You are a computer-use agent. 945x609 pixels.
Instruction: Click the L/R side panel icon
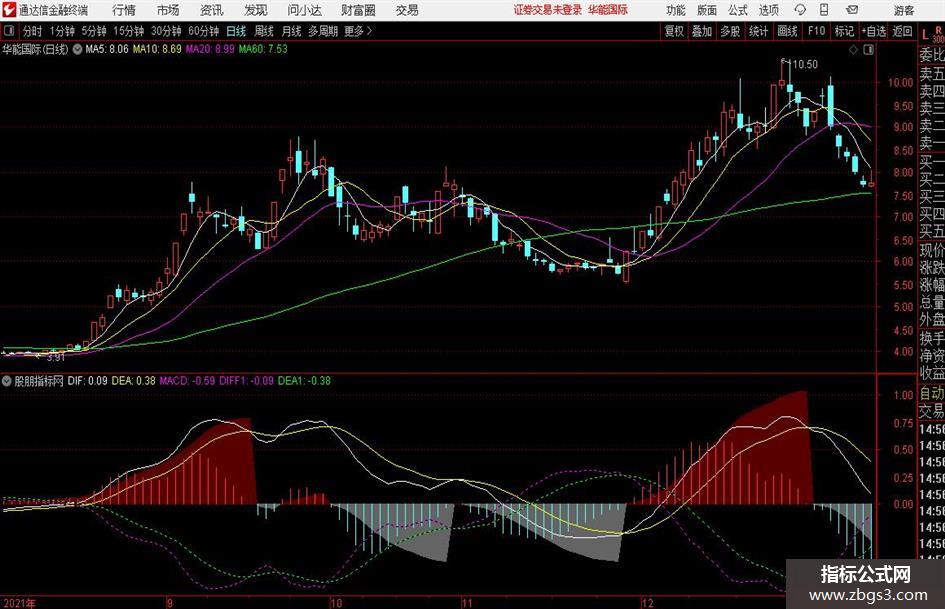(x=932, y=34)
